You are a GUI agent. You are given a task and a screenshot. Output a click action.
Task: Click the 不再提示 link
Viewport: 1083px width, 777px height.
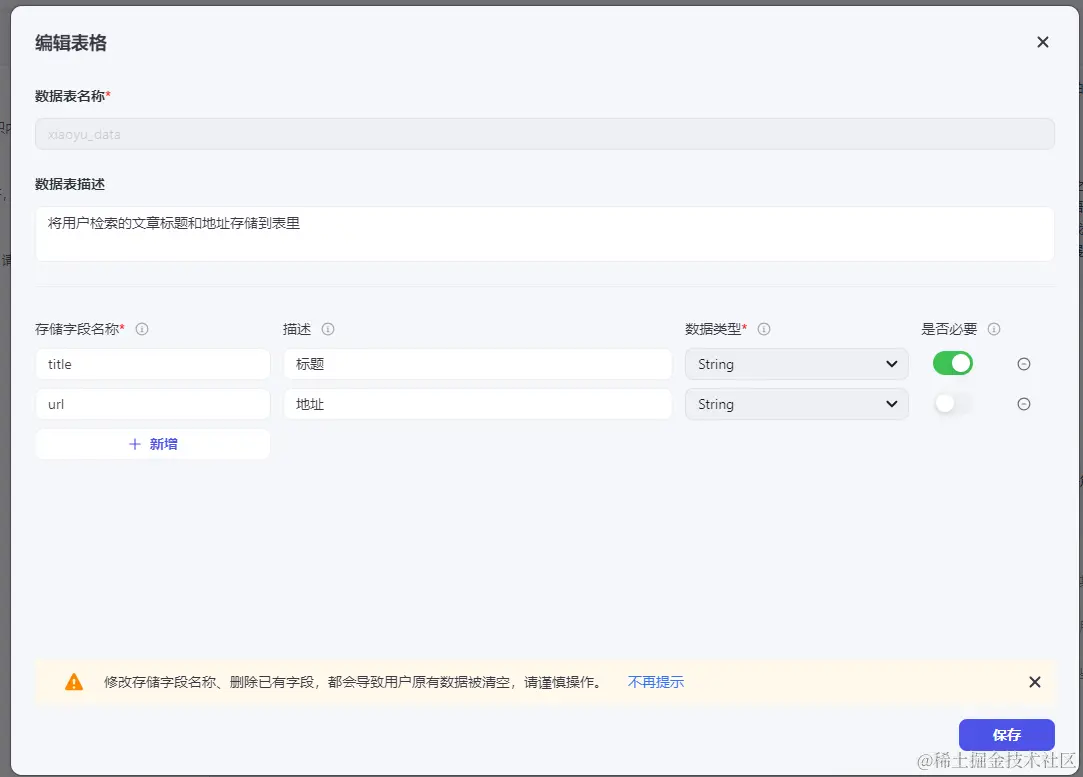click(x=655, y=682)
